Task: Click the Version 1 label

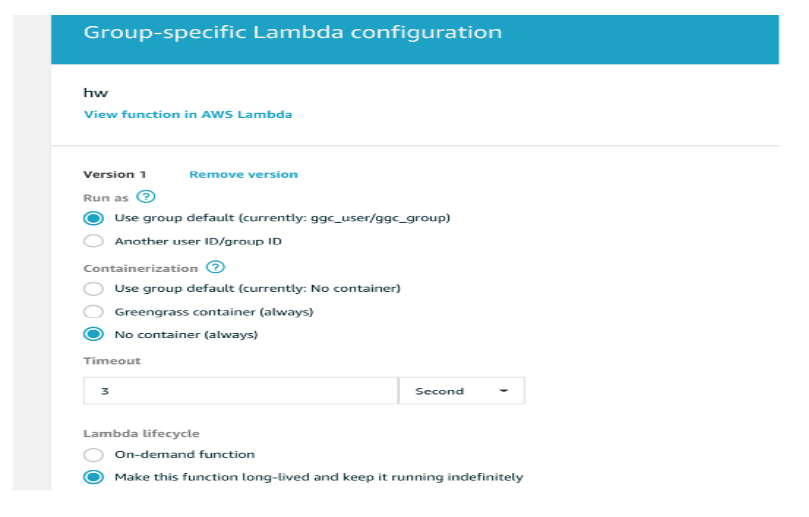Action: (x=115, y=174)
